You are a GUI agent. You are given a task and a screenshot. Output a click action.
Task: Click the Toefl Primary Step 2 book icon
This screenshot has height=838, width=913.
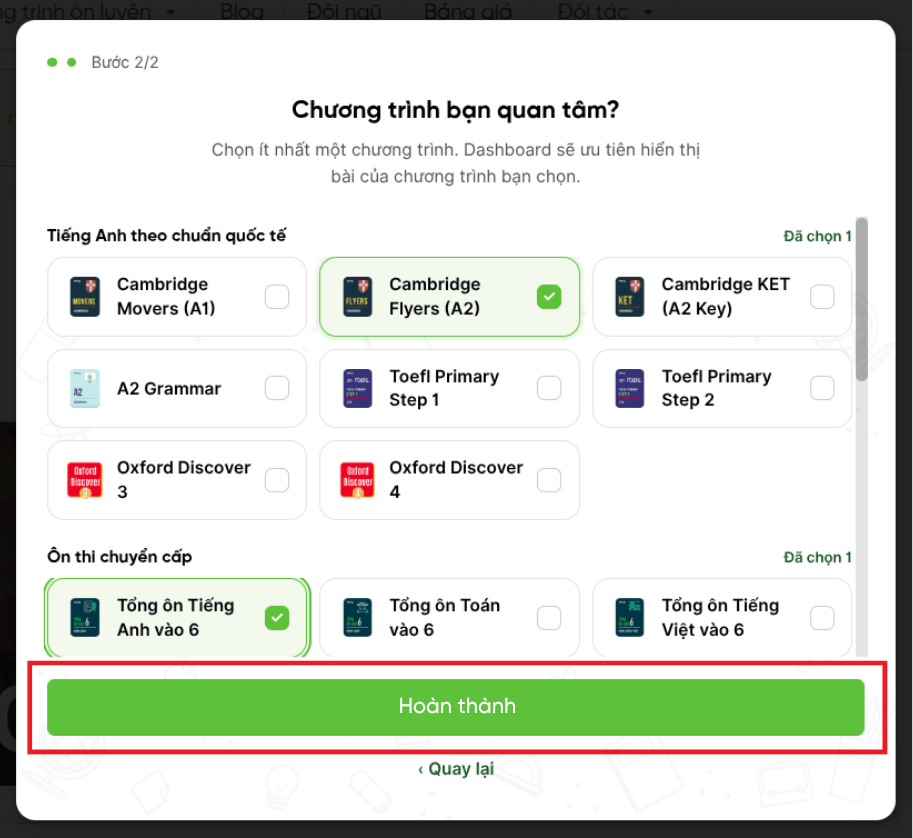pos(629,388)
